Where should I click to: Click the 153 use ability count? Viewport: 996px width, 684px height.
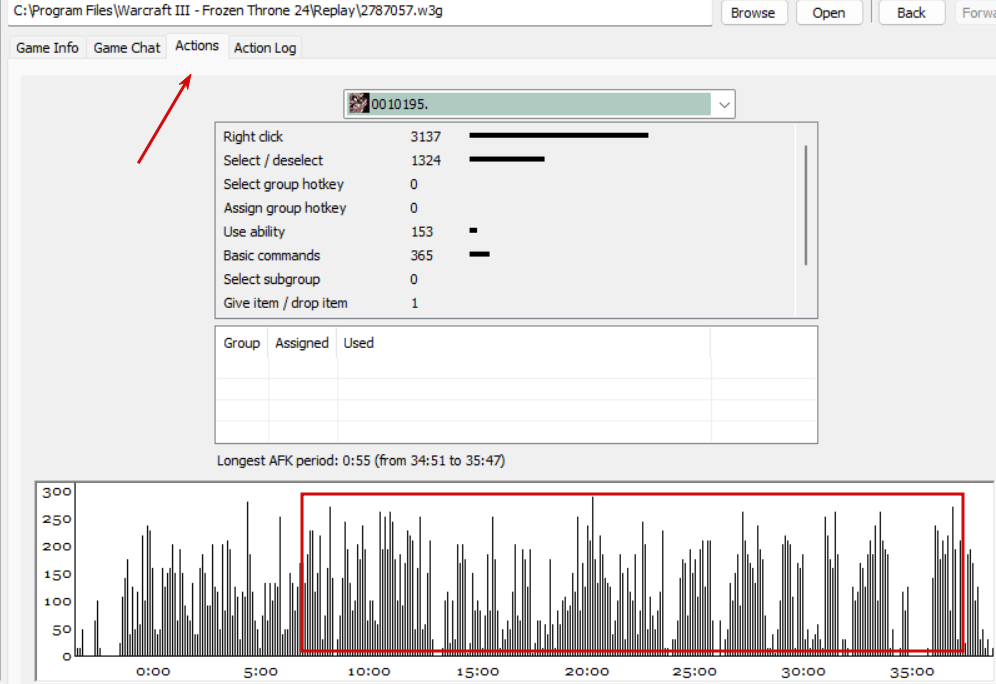click(422, 232)
